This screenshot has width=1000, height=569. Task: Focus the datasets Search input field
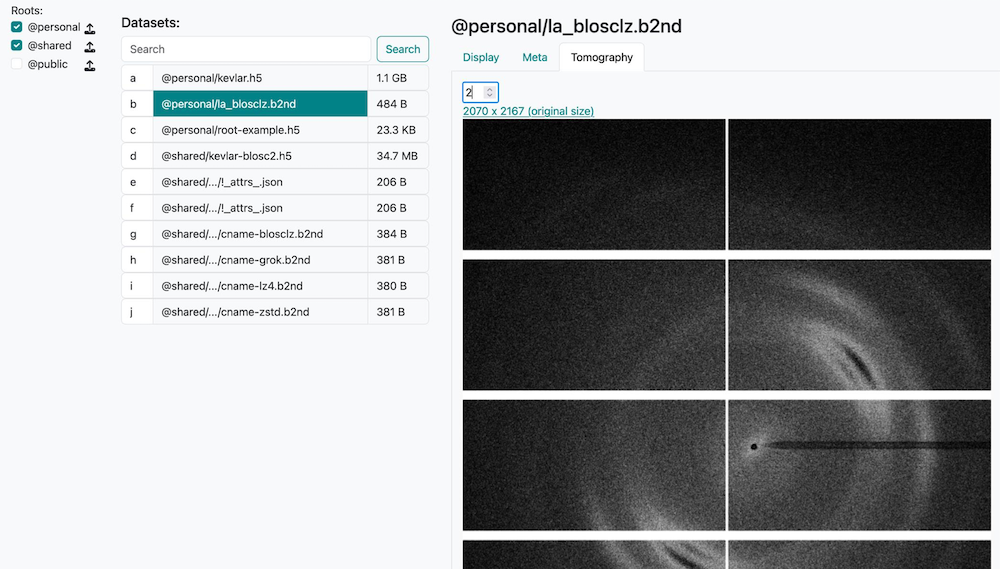(x=246, y=49)
